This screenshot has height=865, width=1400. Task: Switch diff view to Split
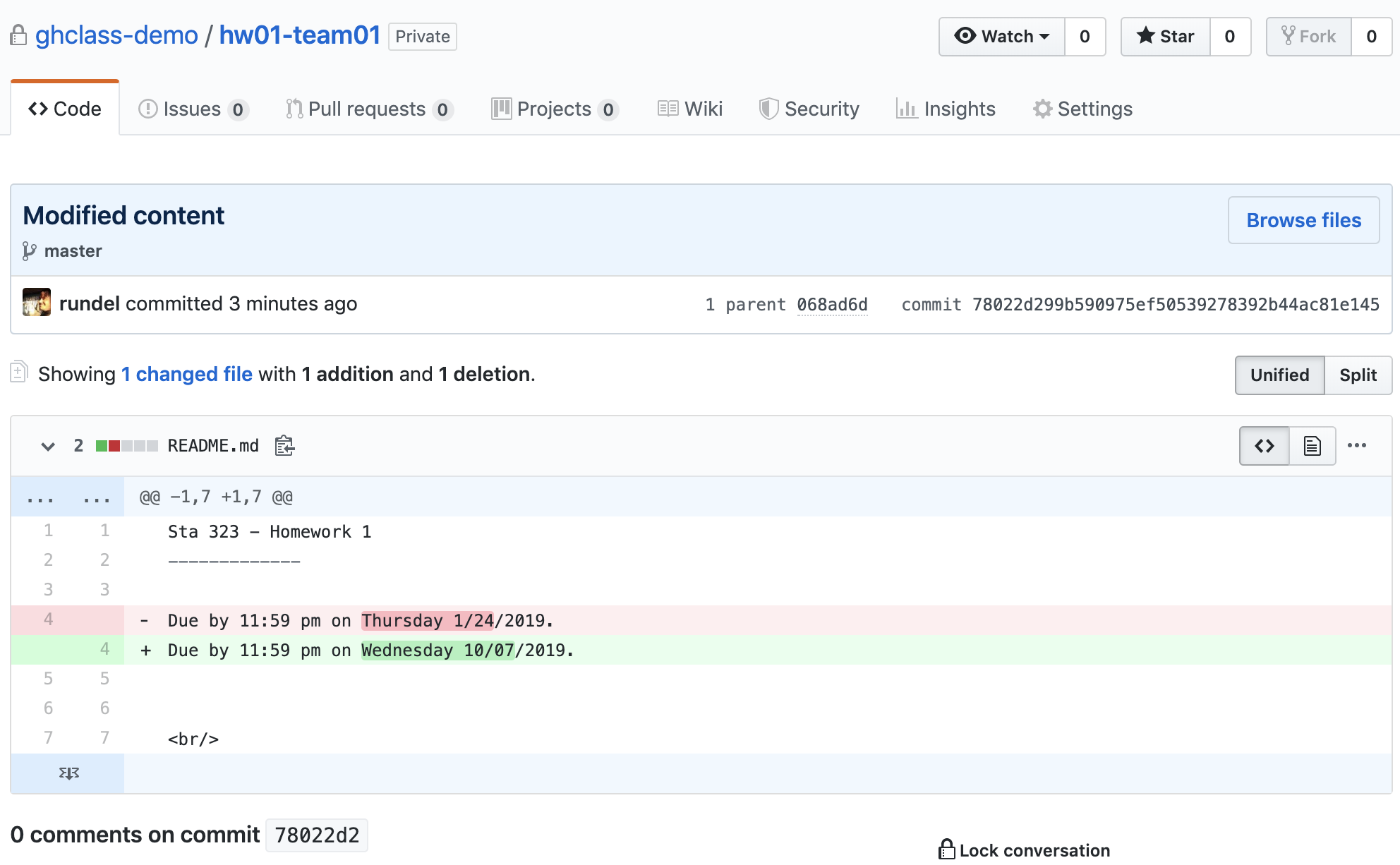coord(1358,375)
